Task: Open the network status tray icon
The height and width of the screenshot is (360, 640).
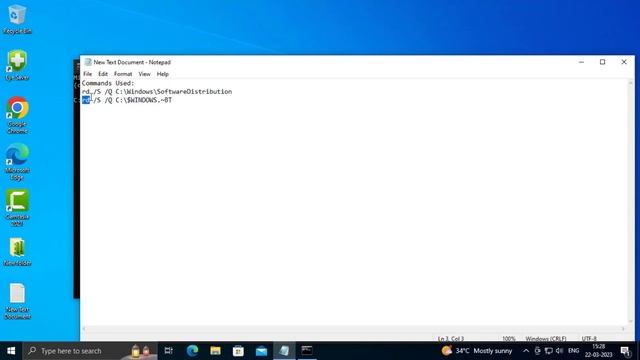Action: pos(549,351)
